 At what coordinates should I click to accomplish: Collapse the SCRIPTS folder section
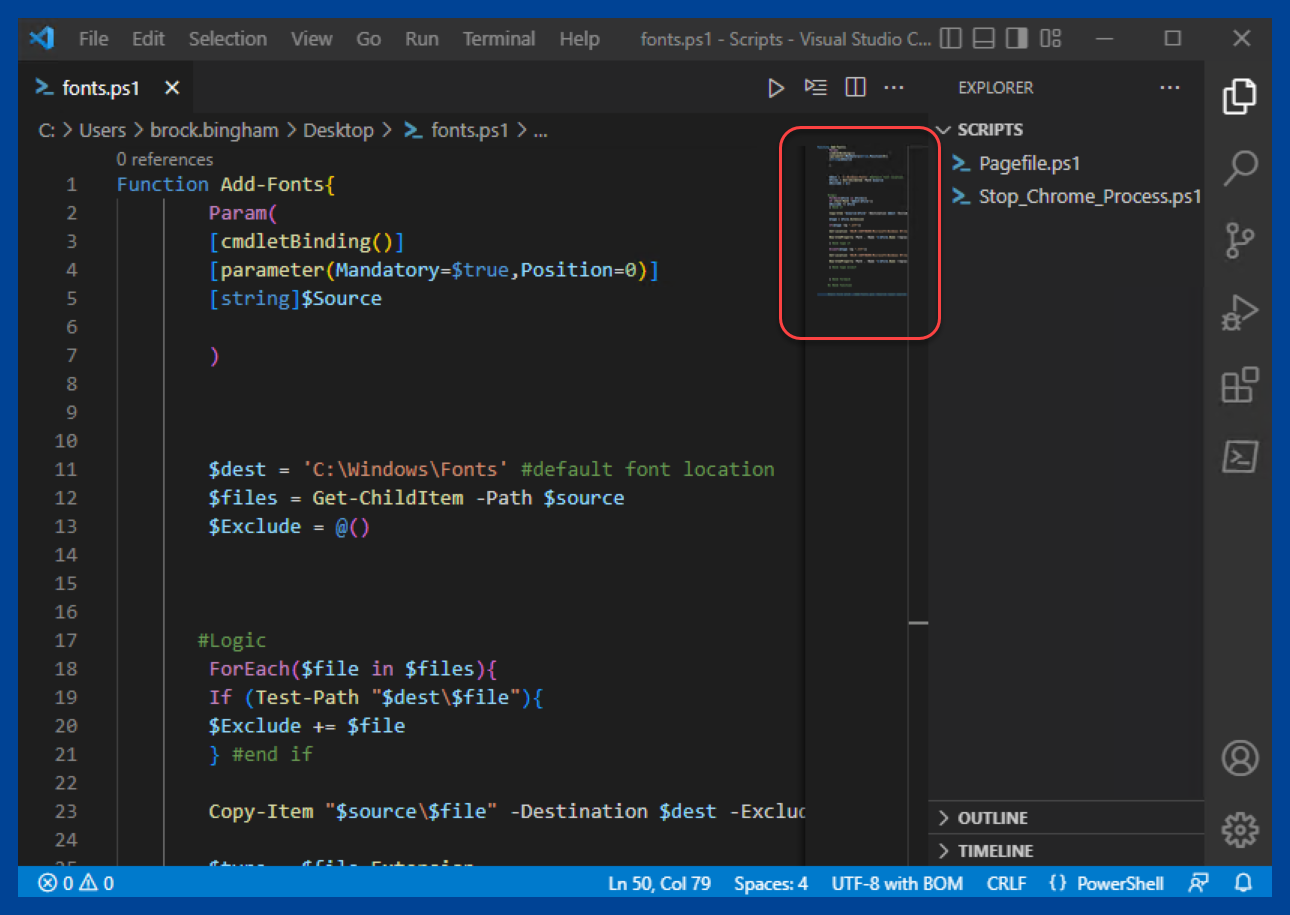(x=990, y=130)
